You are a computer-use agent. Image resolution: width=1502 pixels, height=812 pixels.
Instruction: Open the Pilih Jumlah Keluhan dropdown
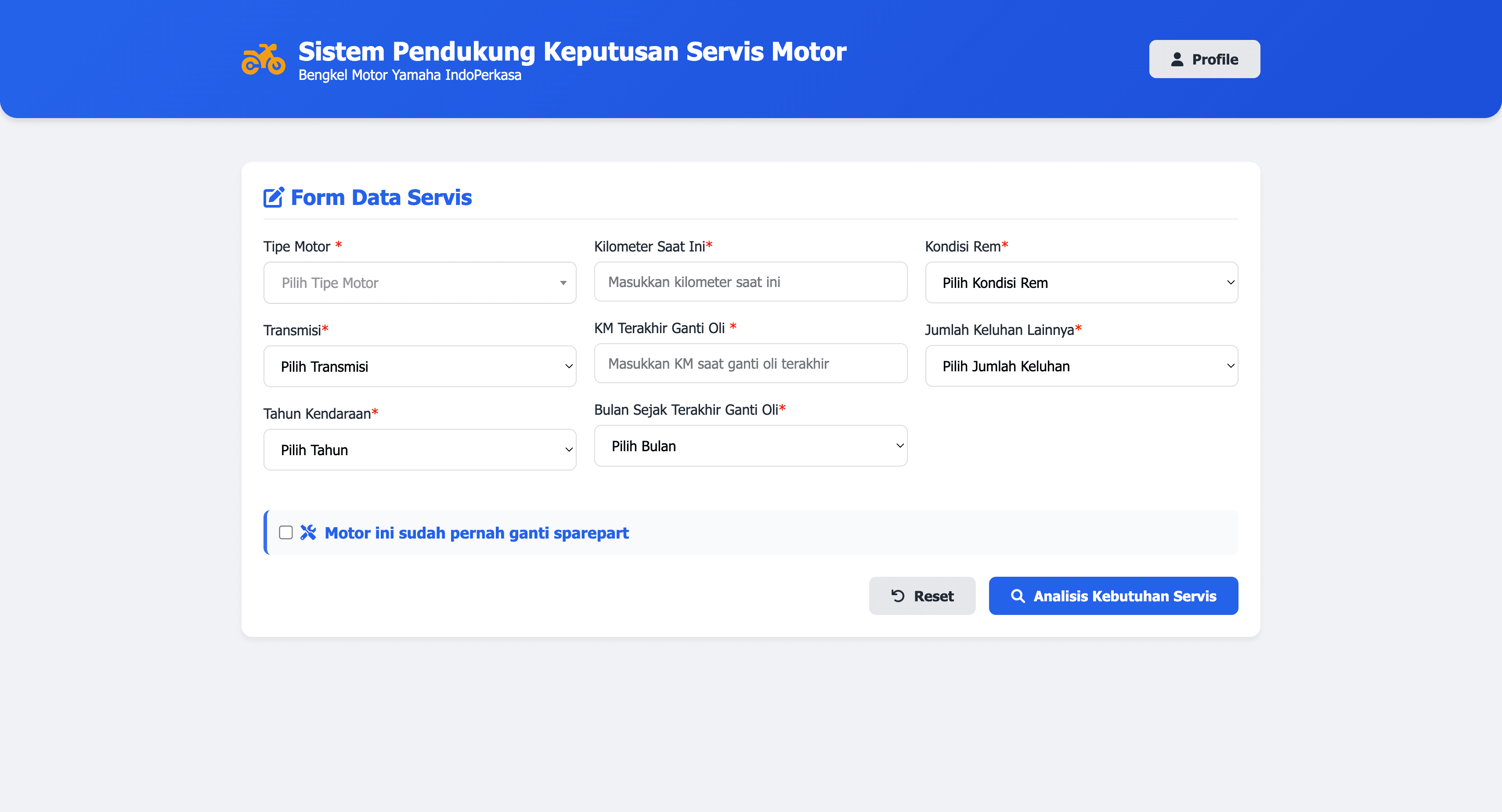point(1081,366)
